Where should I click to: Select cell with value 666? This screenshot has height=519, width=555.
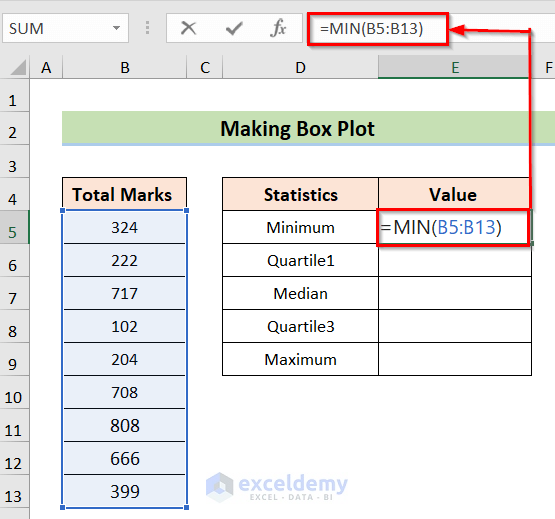point(125,458)
